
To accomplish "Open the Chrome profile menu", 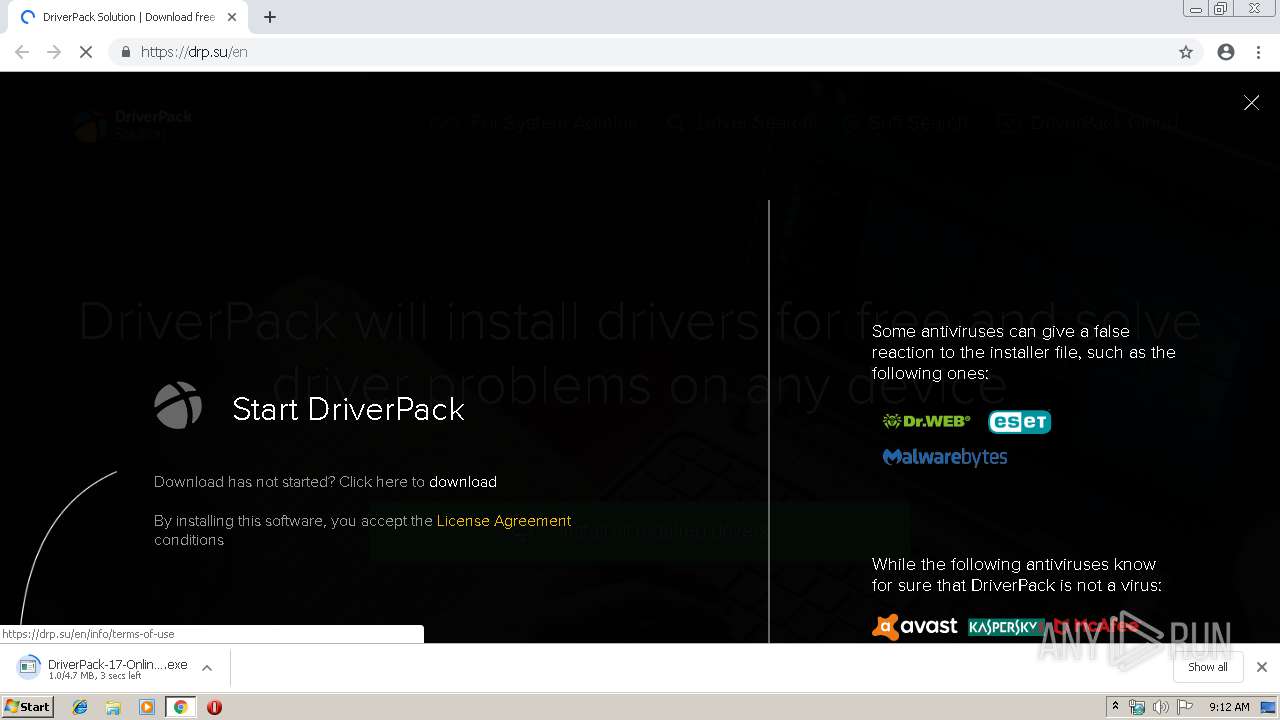I will coord(1226,52).
